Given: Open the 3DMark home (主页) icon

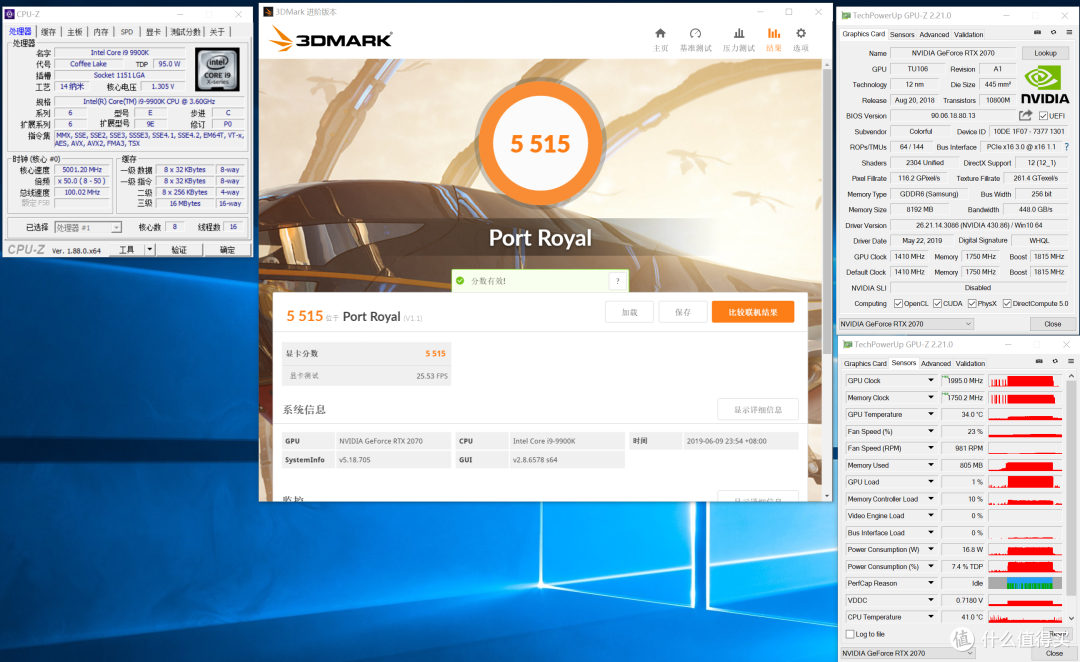Looking at the screenshot, I should click(x=660, y=34).
